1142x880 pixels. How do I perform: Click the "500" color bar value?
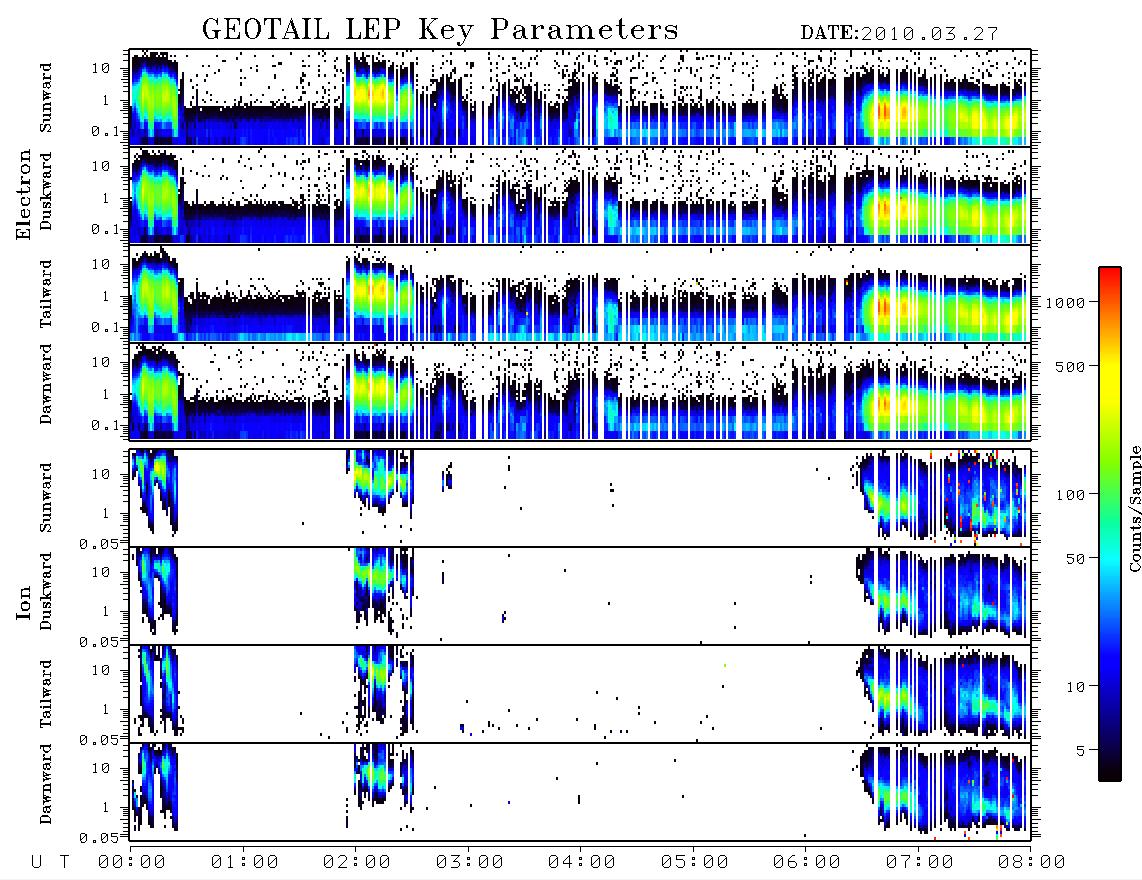coord(1071,366)
